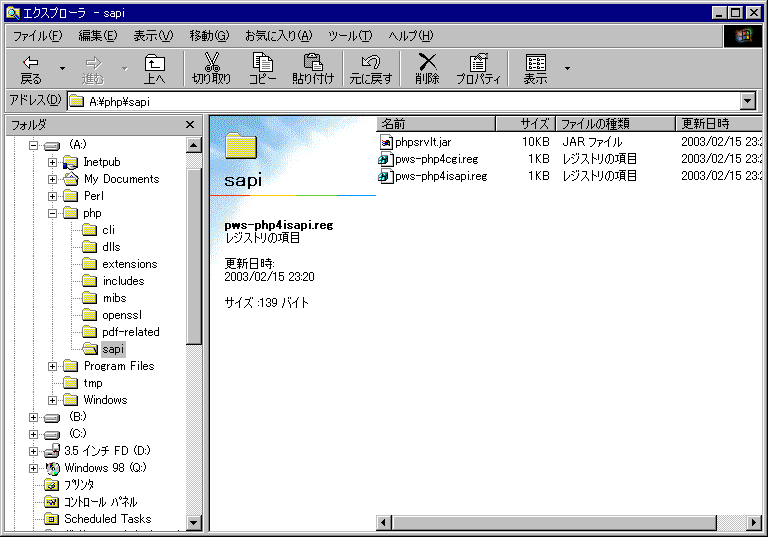The image size is (768, 537).
Task: Open the 表示 view mode dropdown arrow
Action: click(x=567, y=68)
